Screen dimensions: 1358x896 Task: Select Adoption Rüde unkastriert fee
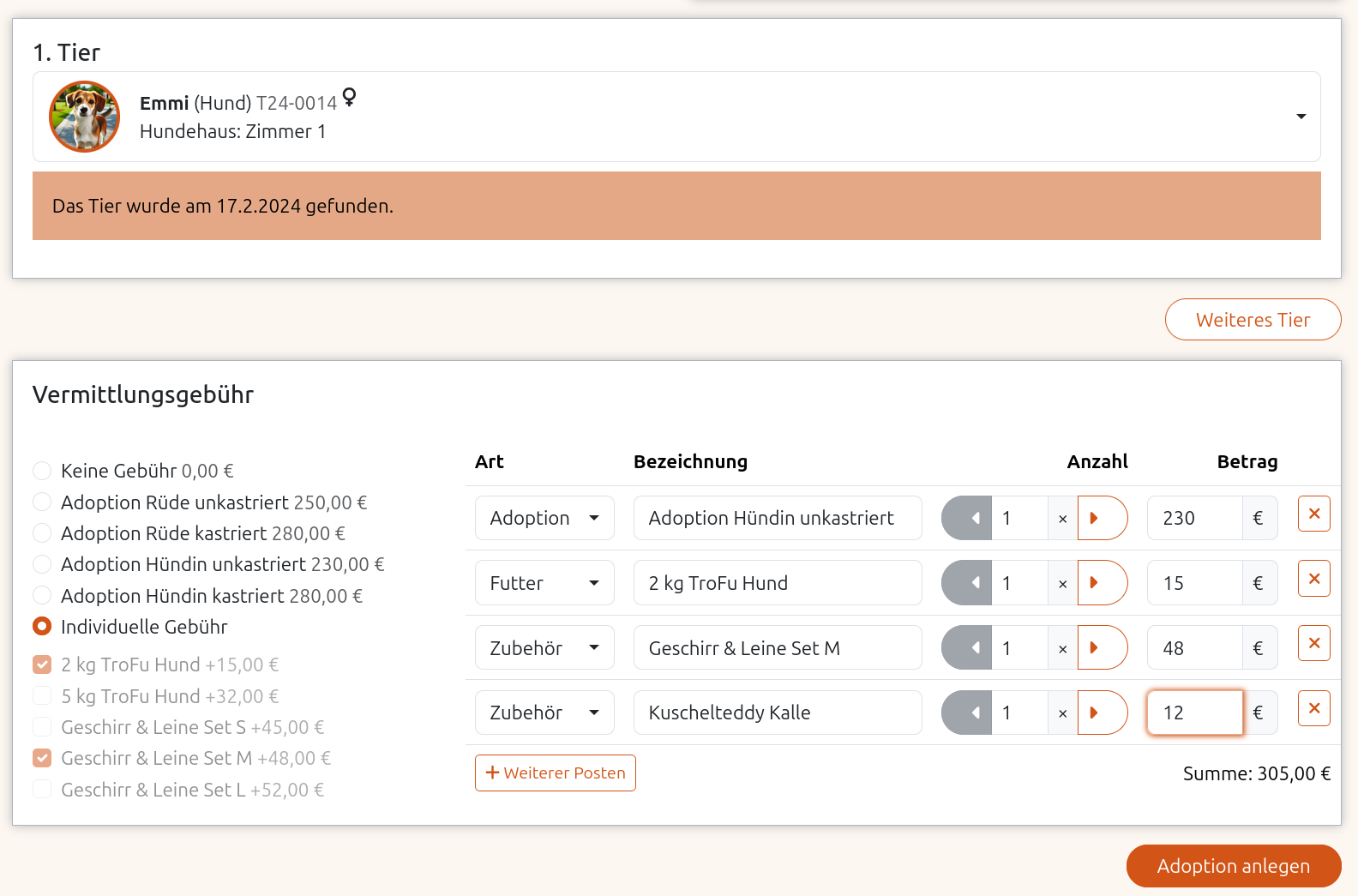tap(42, 502)
